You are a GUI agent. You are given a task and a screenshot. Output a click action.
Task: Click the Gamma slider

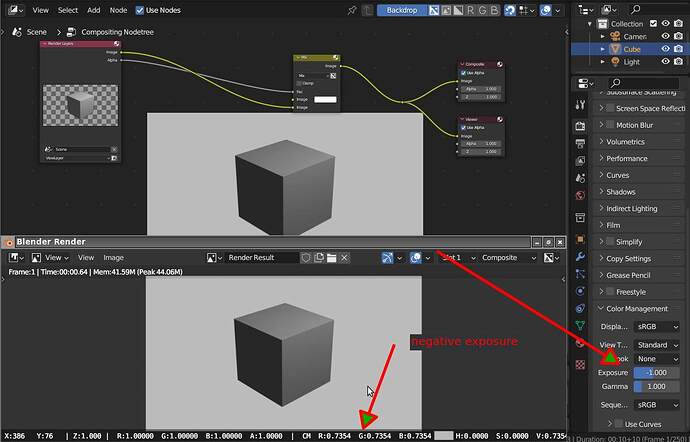click(657, 387)
